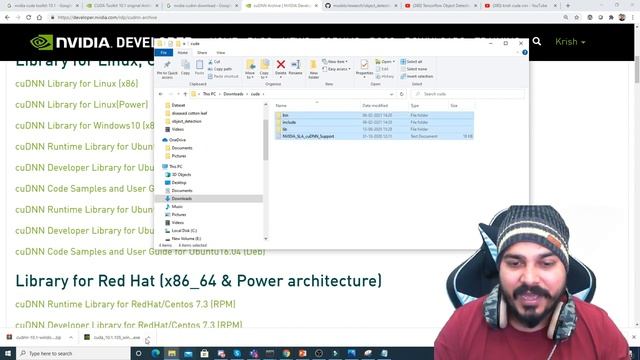This screenshot has width=640, height=360.
Task: Select Desktop in navigation pane
Action: 179,182
